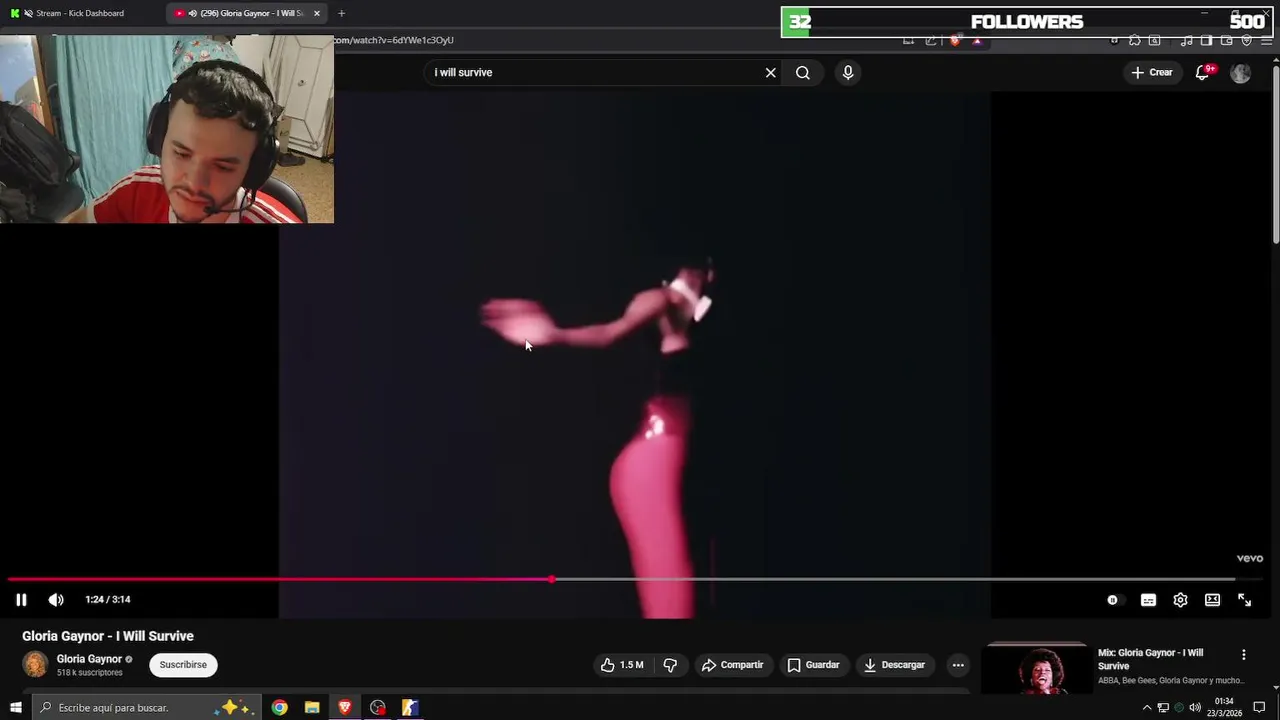Open the system volume tray icon

(x=1195, y=708)
